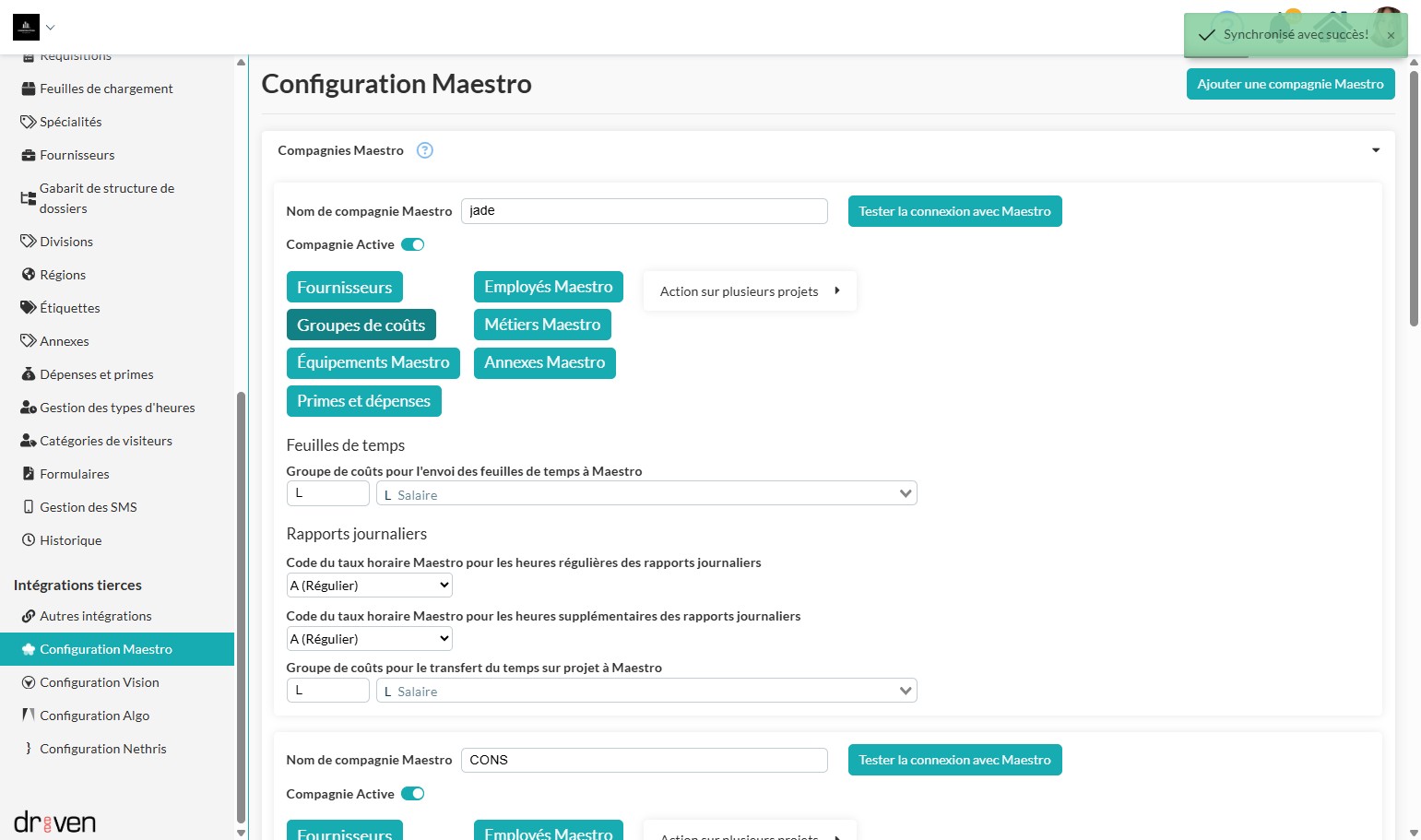Click the company logo in top-left corner
Viewport: 1421px width, 840px height.
click(26, 28)
